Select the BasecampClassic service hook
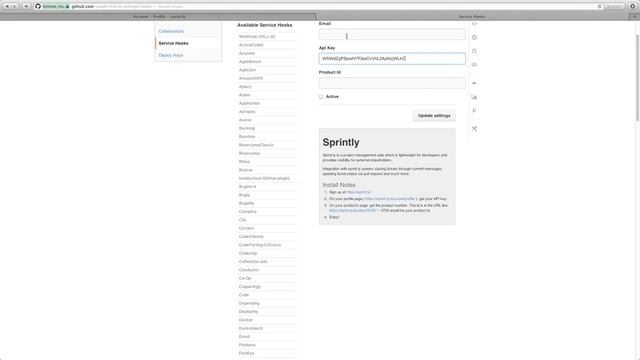Screen dimensions: 640x360 (256, 145)
